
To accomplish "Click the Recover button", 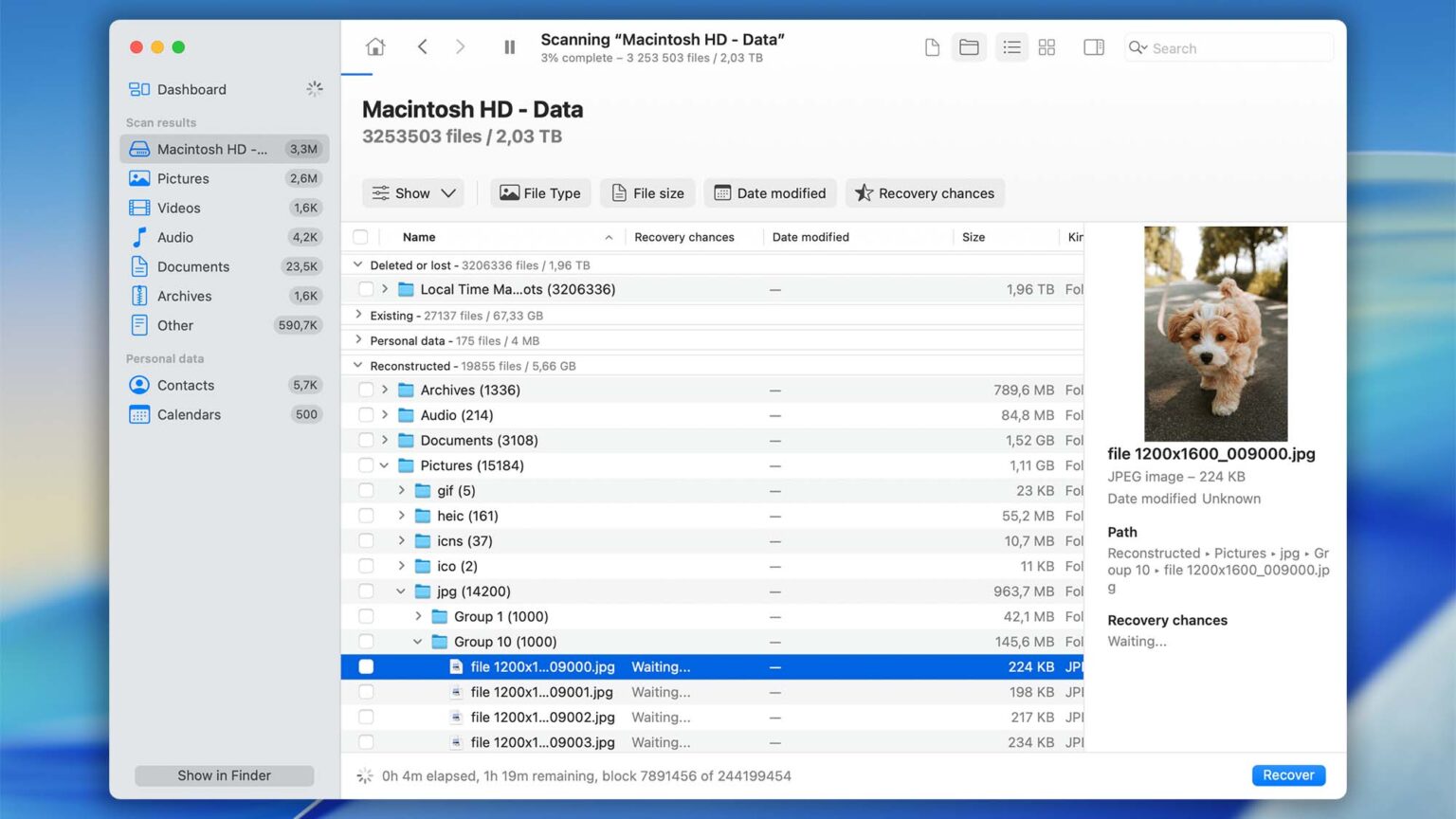I will (x=1288, y=774).
